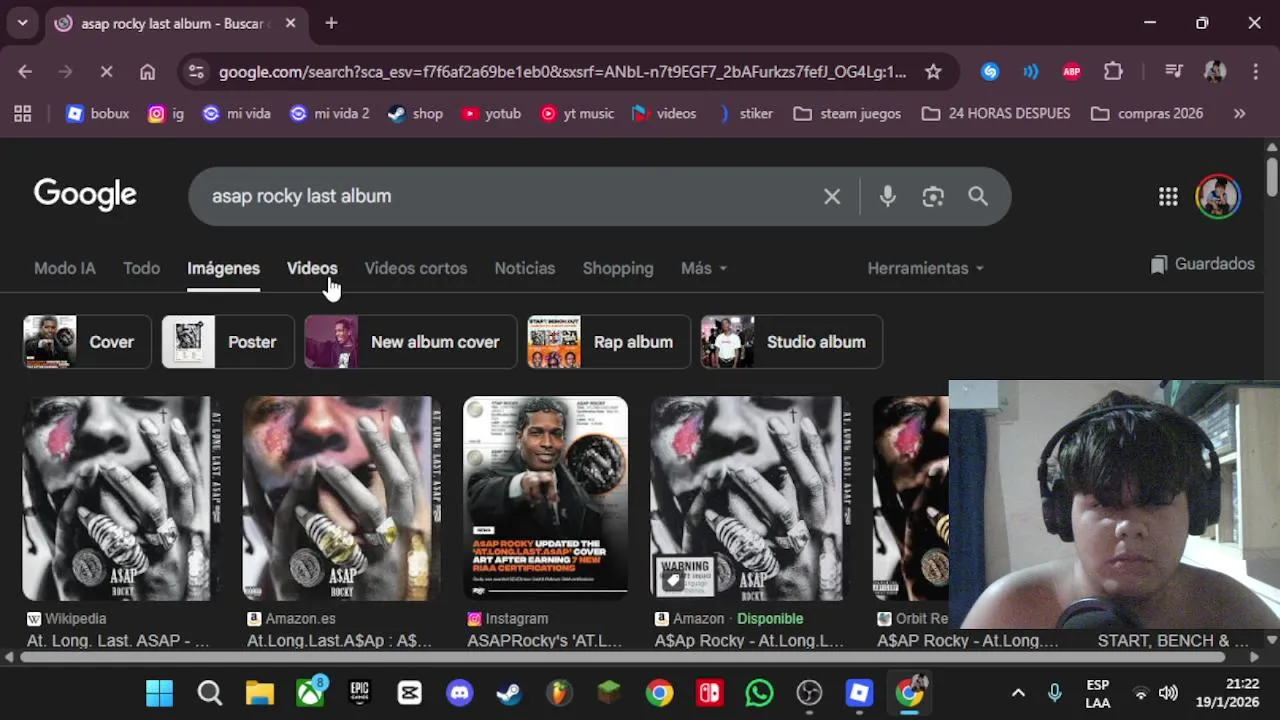Filter images by the Poster chip
This screenshot has height=720, width=1280.
point(228,342)
